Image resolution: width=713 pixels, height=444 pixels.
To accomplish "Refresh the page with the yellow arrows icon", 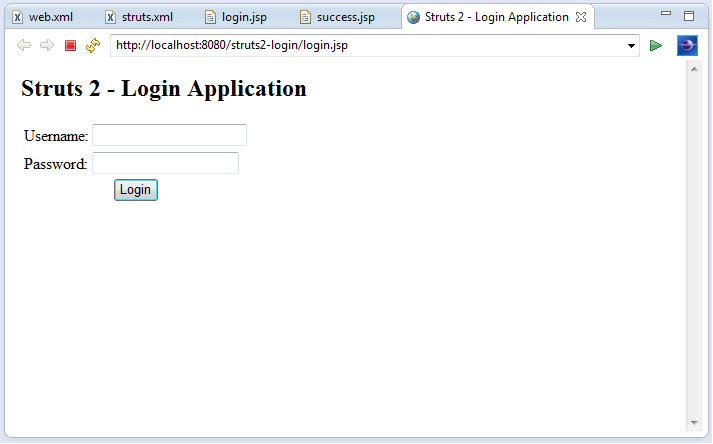I will pos(93,46).
